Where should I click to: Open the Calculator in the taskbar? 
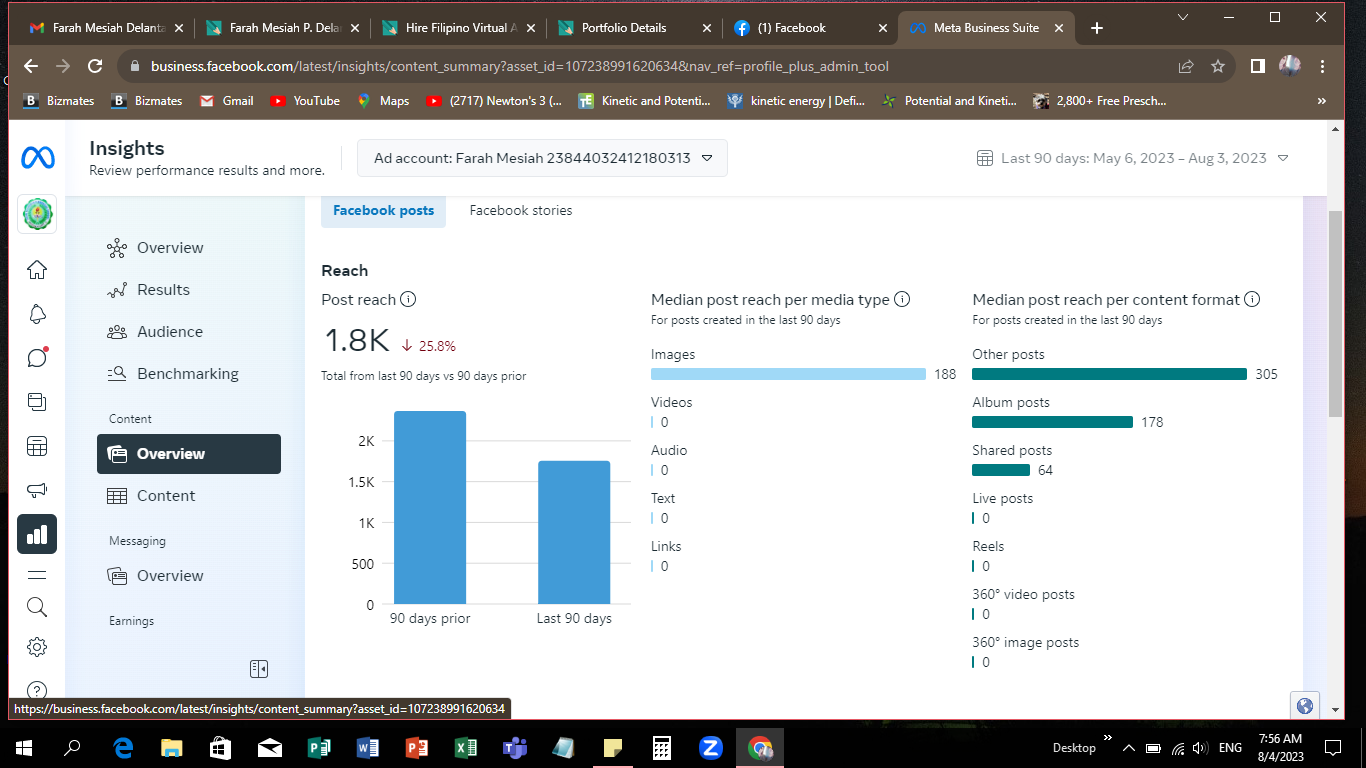click(x=661, y=748)
